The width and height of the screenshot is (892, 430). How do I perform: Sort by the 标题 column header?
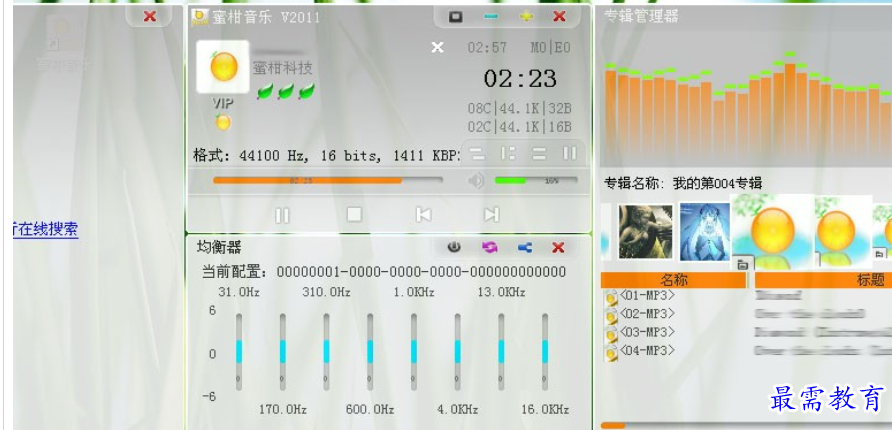click(x=824, y=280)
